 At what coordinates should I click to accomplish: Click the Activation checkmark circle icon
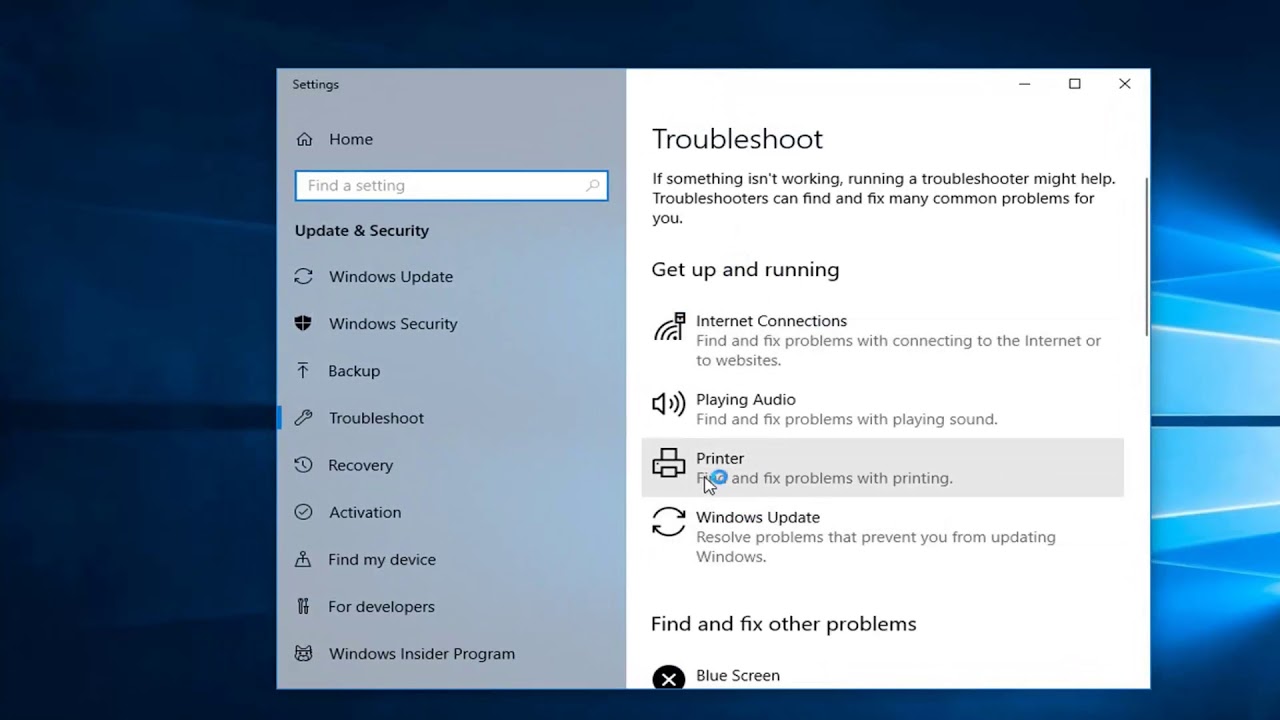point(303,512)
